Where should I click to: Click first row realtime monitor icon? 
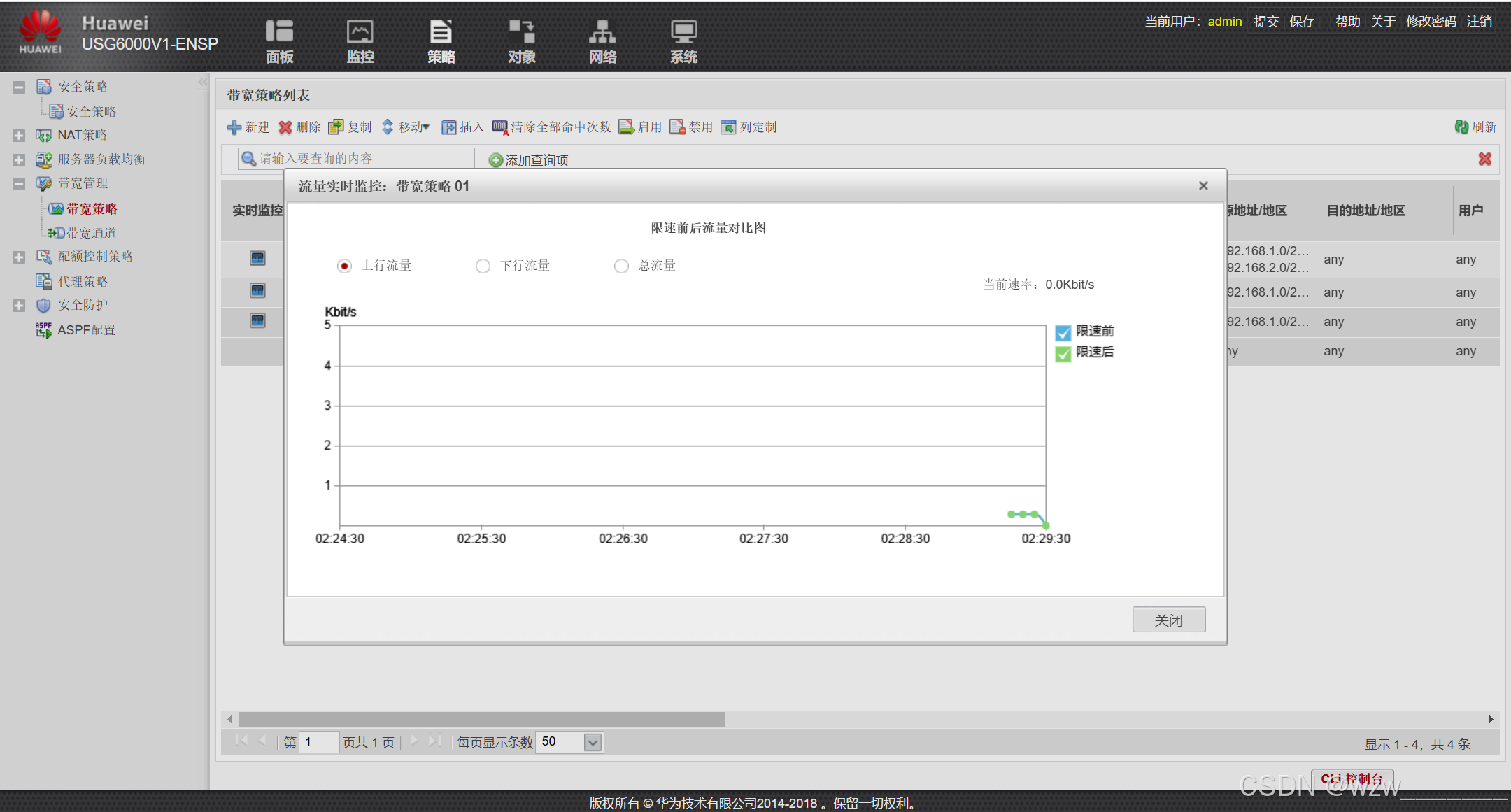(257, 259)
